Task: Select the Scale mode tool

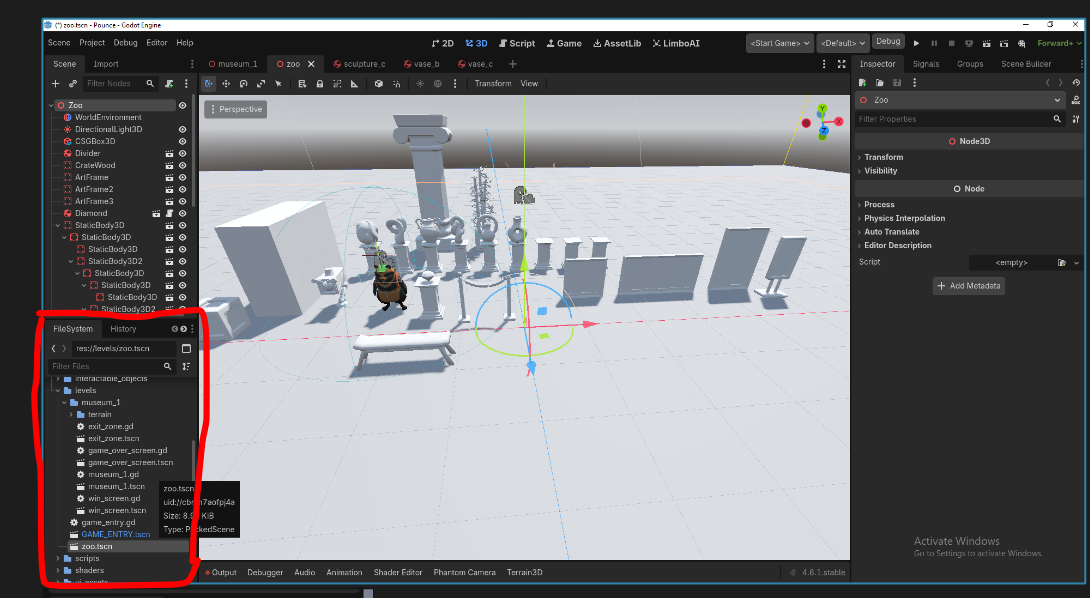Action: pyautogui.click(x=260, y=84)
